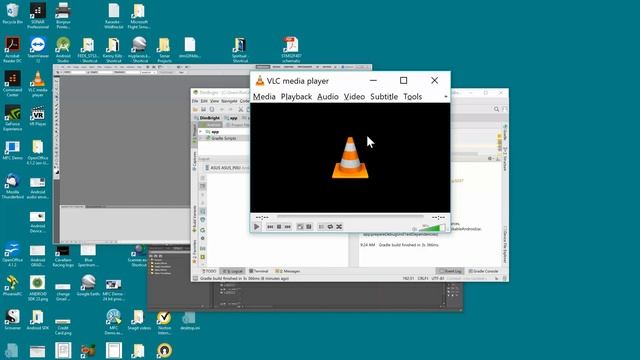Select the Norton desktop icon

[164, 322]
